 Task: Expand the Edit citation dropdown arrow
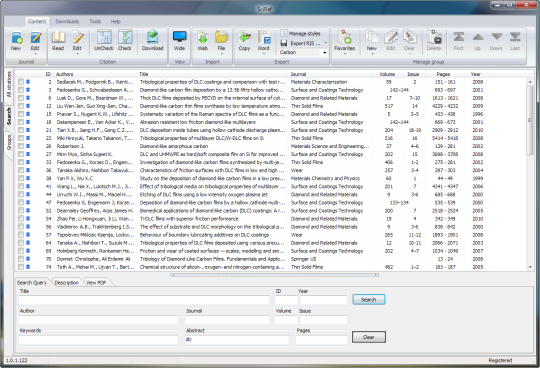coord(77,54)
